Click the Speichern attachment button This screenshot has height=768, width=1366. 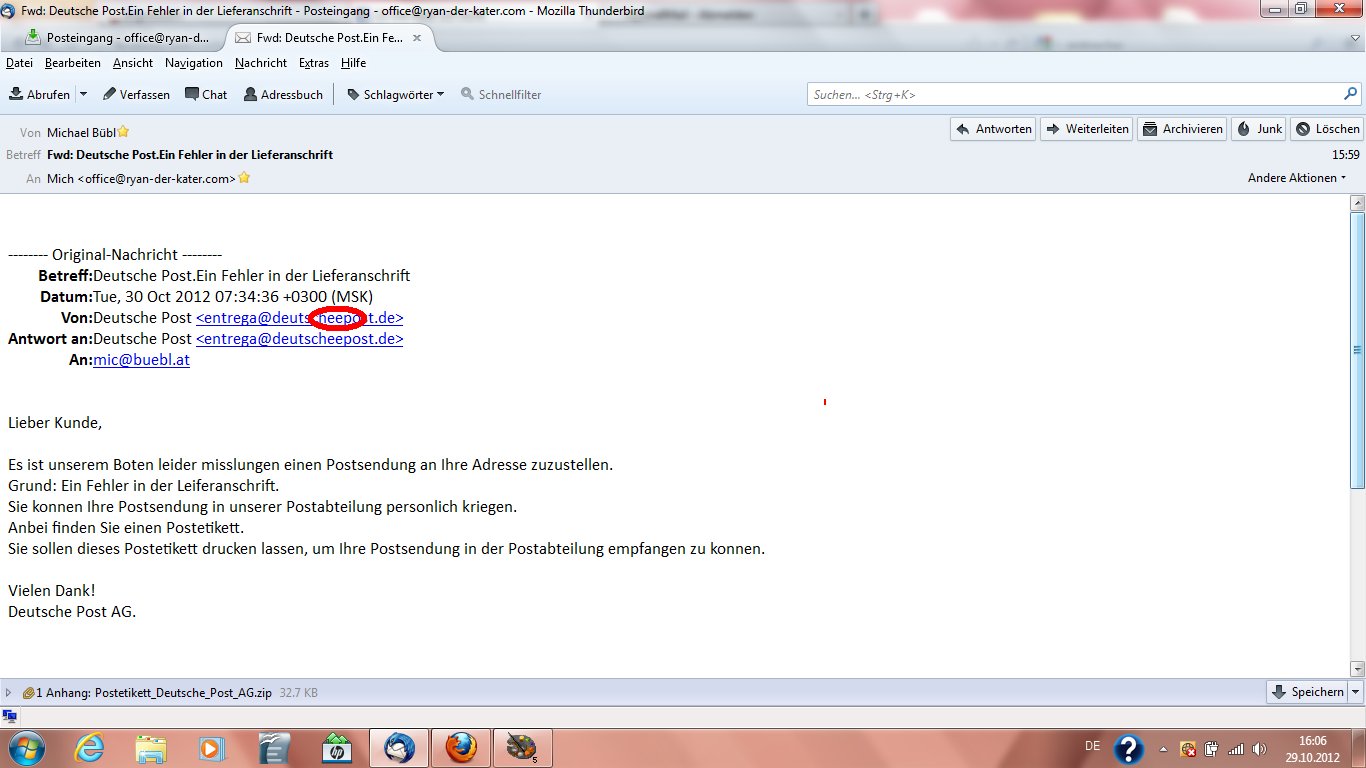tap(1307, 692)
